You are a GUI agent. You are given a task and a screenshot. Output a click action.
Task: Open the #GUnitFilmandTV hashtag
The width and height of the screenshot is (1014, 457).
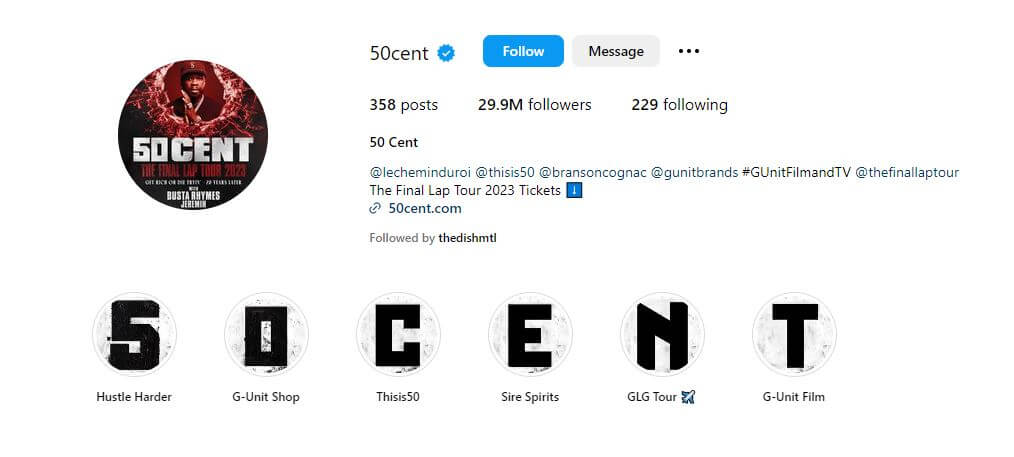[x=796, y=173]
